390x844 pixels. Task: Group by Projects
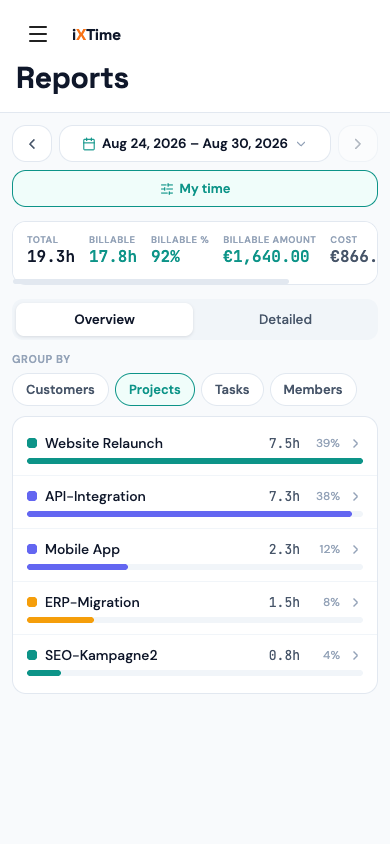pyautogui.click(x=155, y=389)
